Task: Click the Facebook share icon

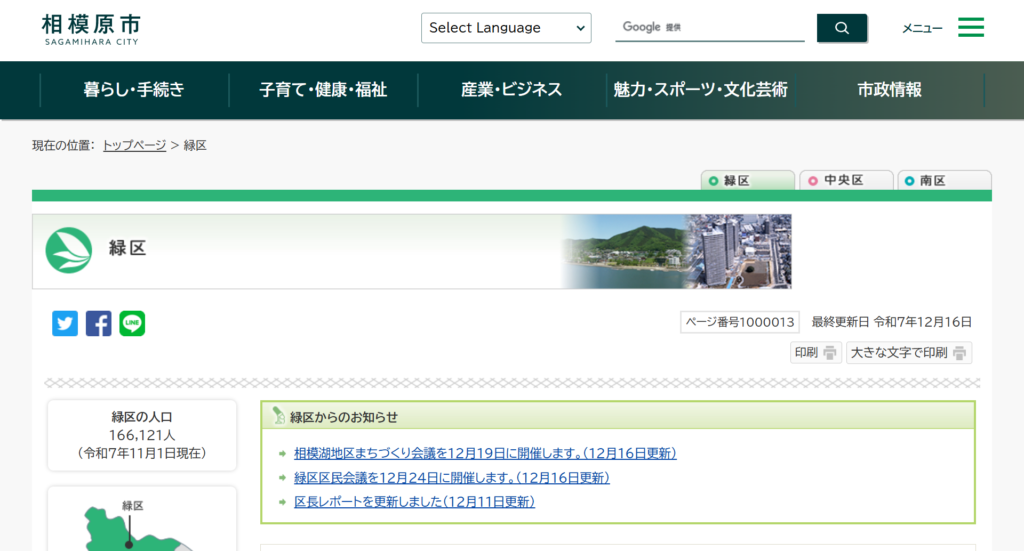Action: click(x=98, y=323)
